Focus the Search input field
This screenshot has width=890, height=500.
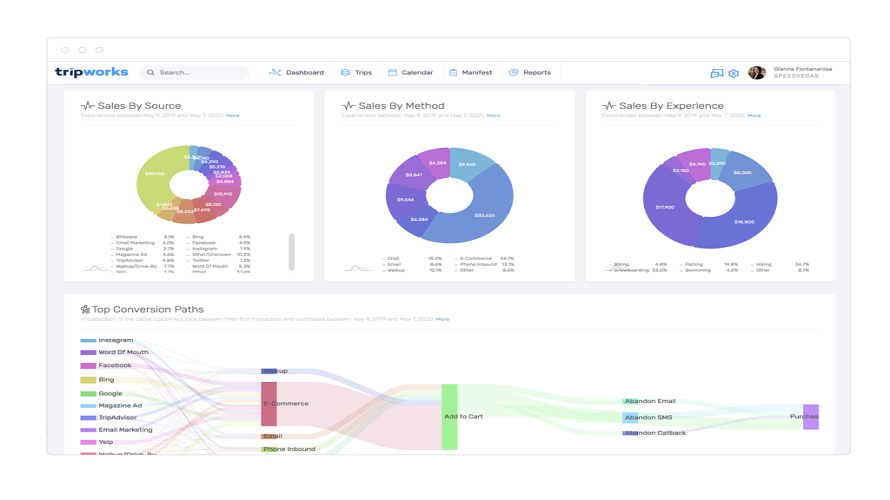194,73
